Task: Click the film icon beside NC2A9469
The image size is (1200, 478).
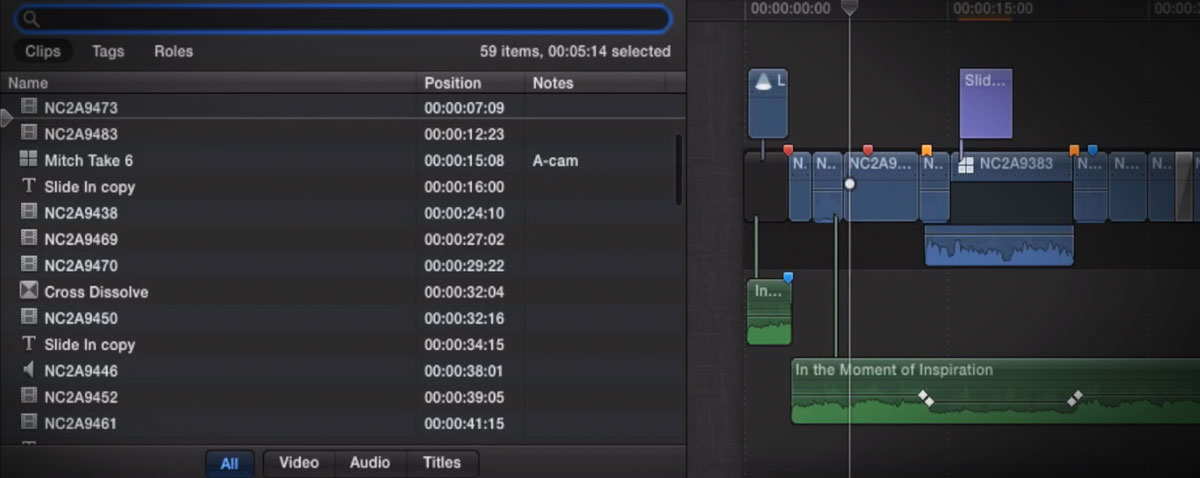Action: (x=29, y=238)
